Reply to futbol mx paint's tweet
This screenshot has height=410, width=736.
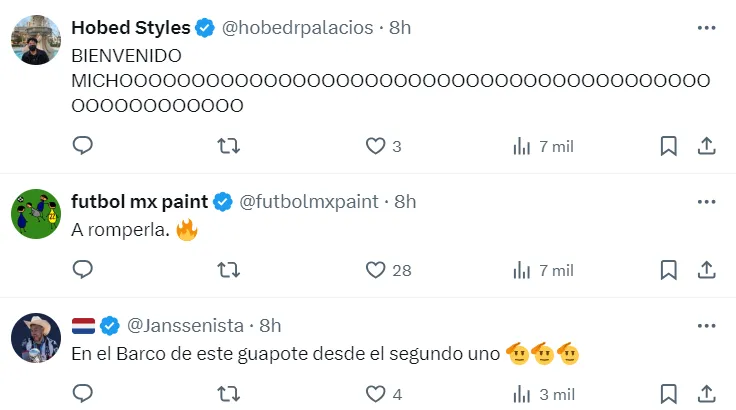pos(83,270)
